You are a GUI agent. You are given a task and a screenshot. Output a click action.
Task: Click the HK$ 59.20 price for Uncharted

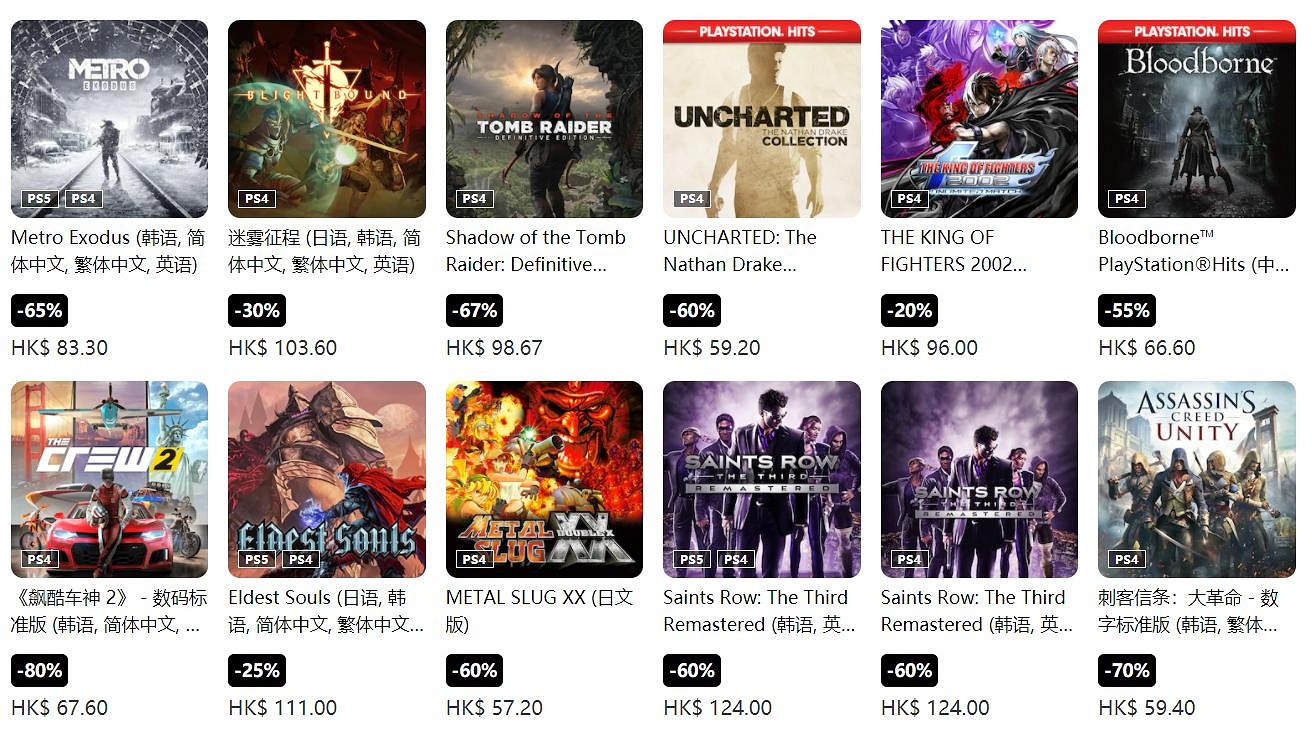pyautogui.click(x=712, y=348)
